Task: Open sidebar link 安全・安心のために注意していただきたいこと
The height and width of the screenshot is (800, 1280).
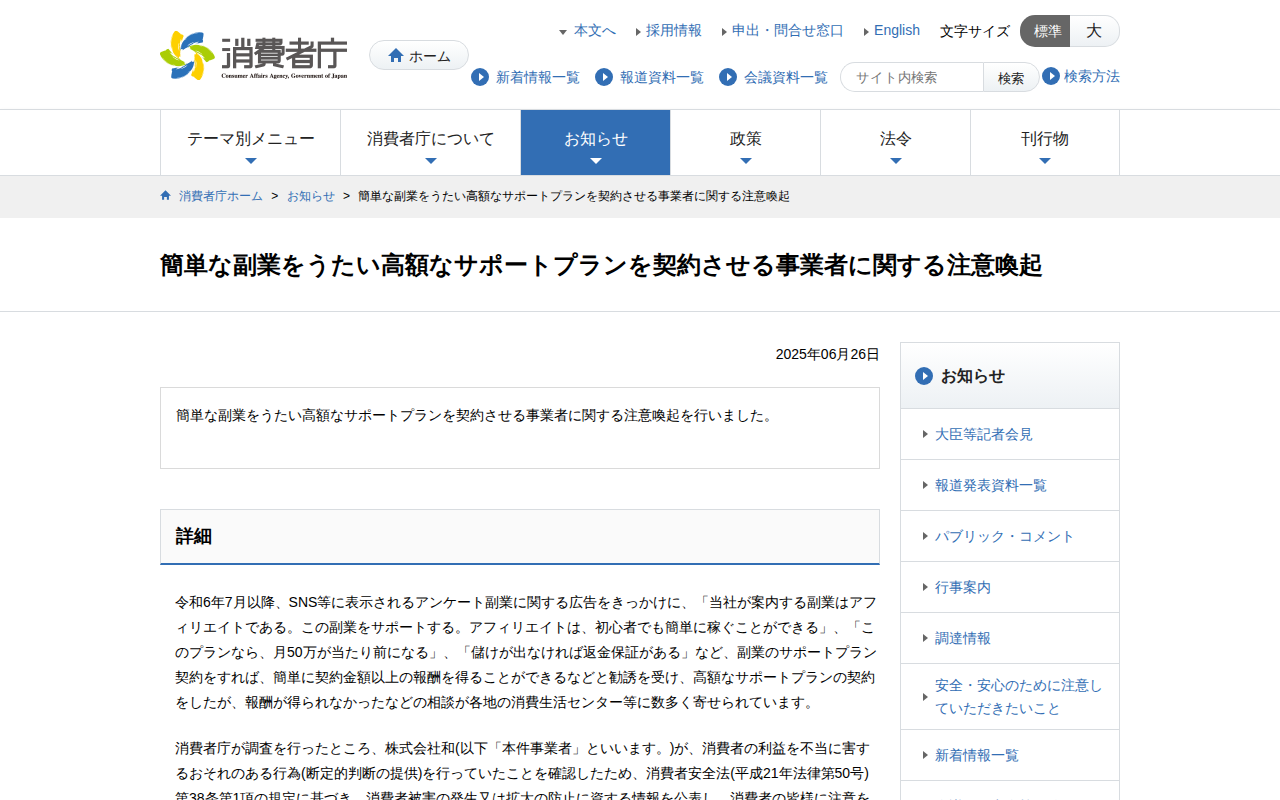Action: (x=1019, y=697)
